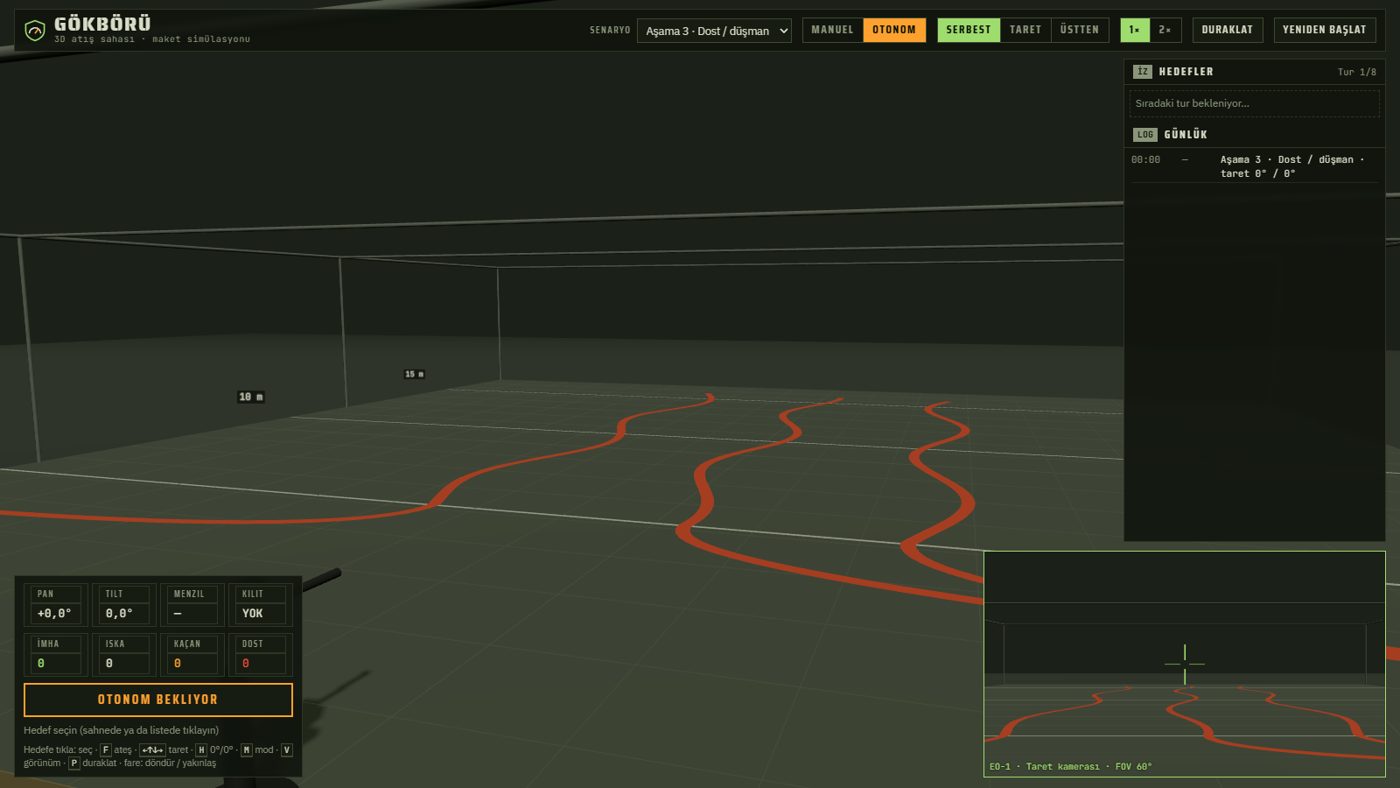Click the İMHA kill counter

[56, 655]
